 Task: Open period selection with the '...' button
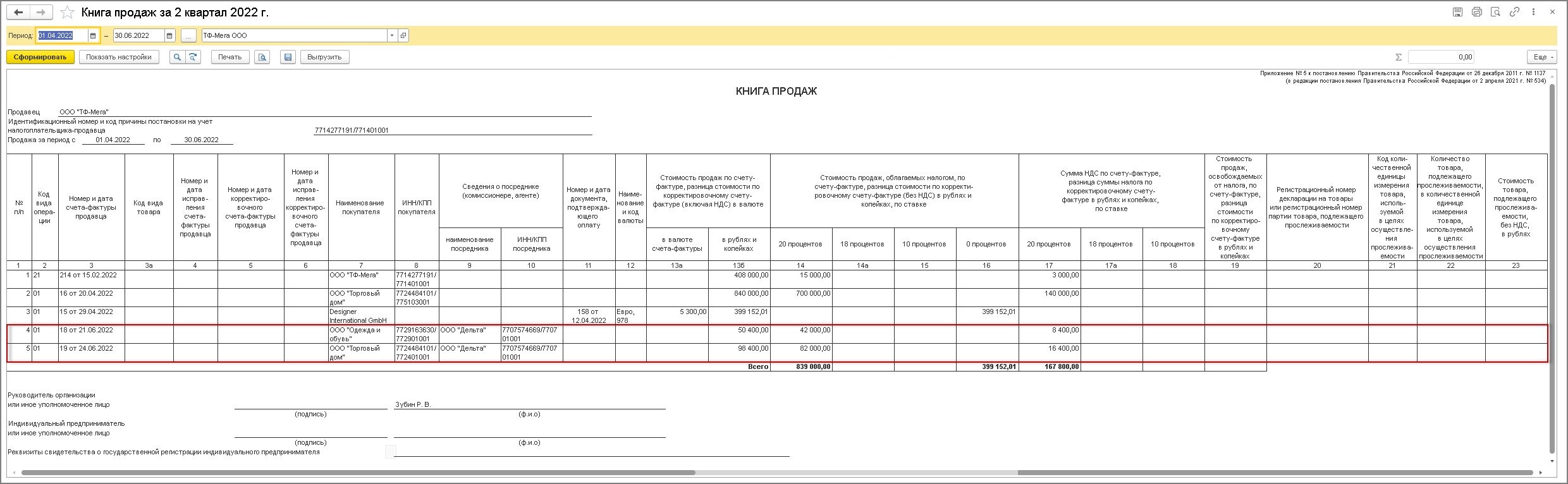pos(188,36)
